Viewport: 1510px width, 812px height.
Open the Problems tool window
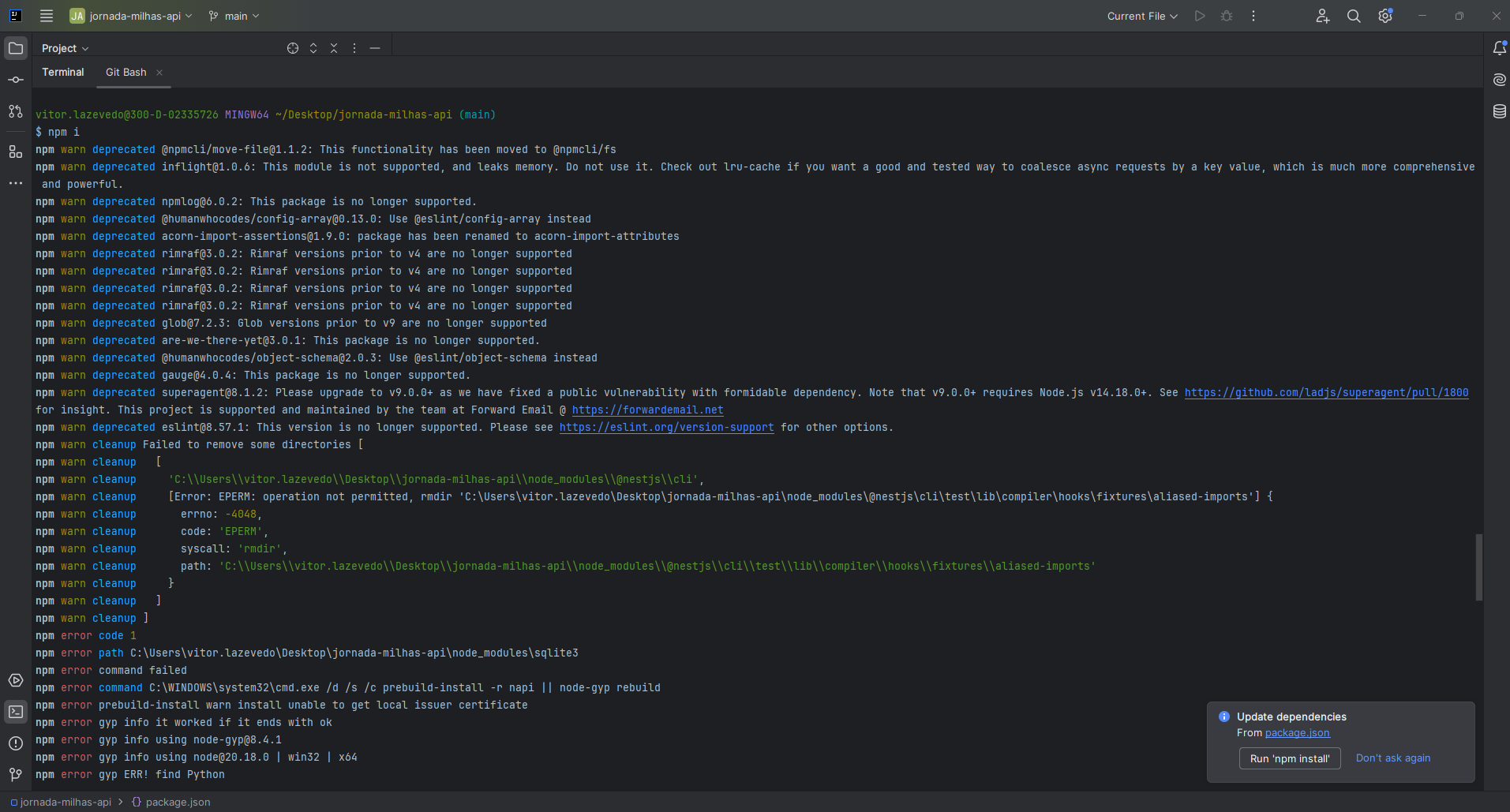coord(16,743)
